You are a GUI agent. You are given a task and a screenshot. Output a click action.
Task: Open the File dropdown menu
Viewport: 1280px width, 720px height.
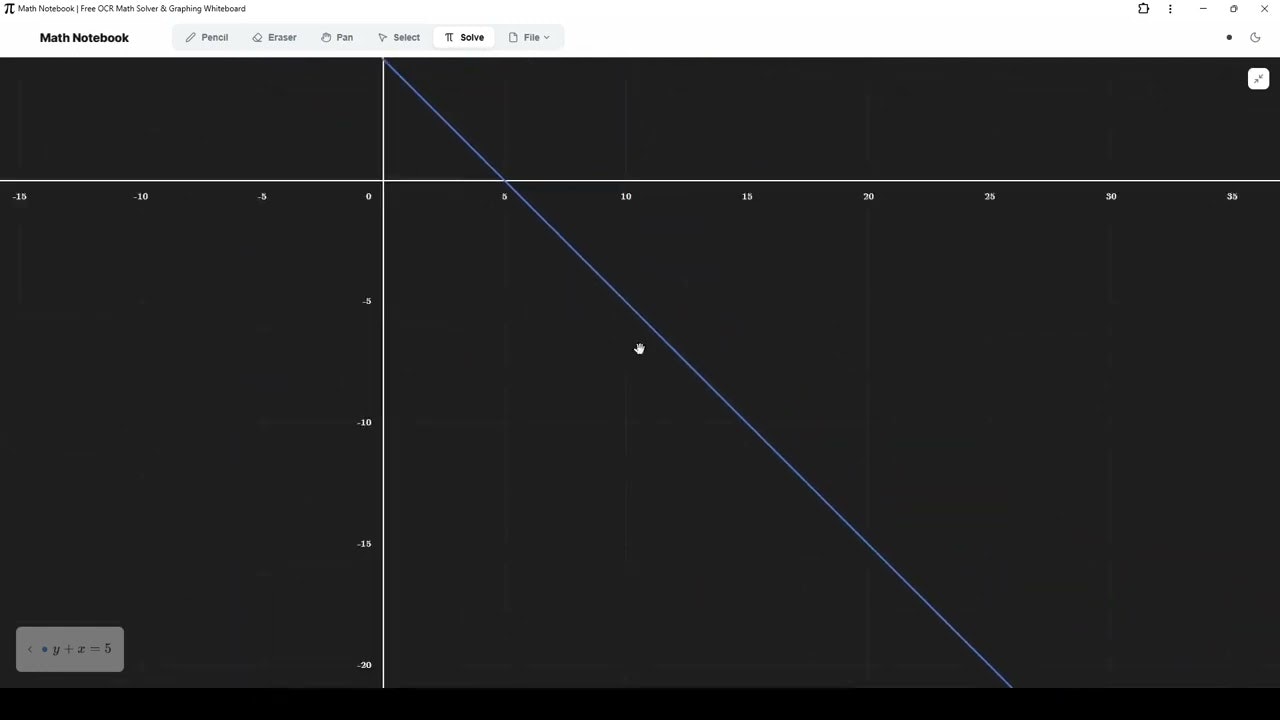click(529, 37)
